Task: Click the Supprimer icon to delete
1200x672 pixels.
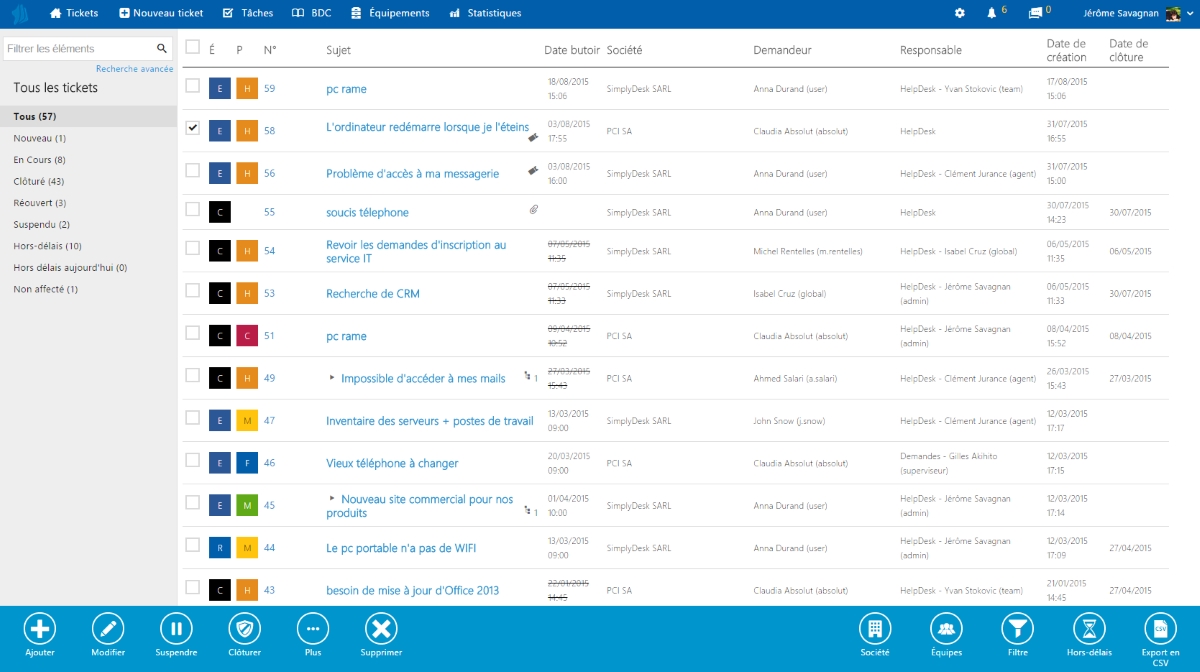Action: pyautogui.click(x=381, y=630)
